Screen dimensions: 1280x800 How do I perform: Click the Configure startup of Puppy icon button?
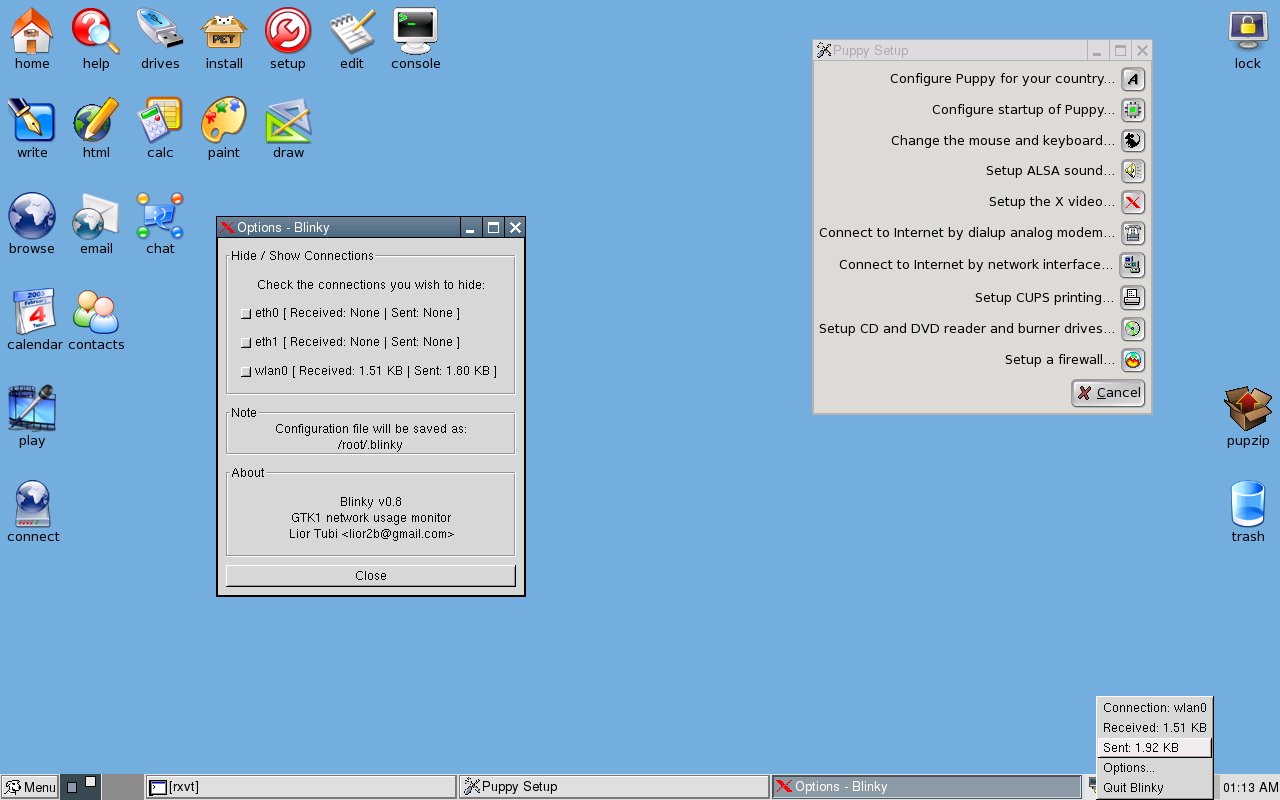[x=1133, y=110]
